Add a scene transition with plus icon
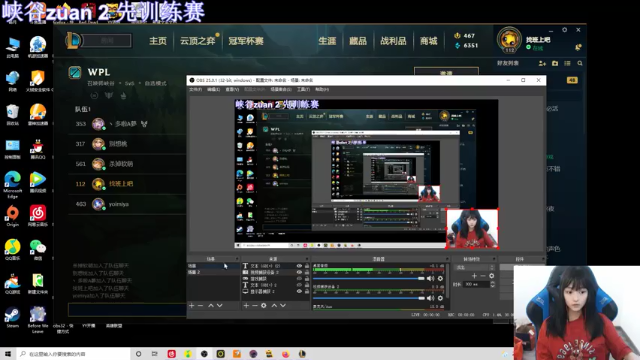 [x=474, y=276]
